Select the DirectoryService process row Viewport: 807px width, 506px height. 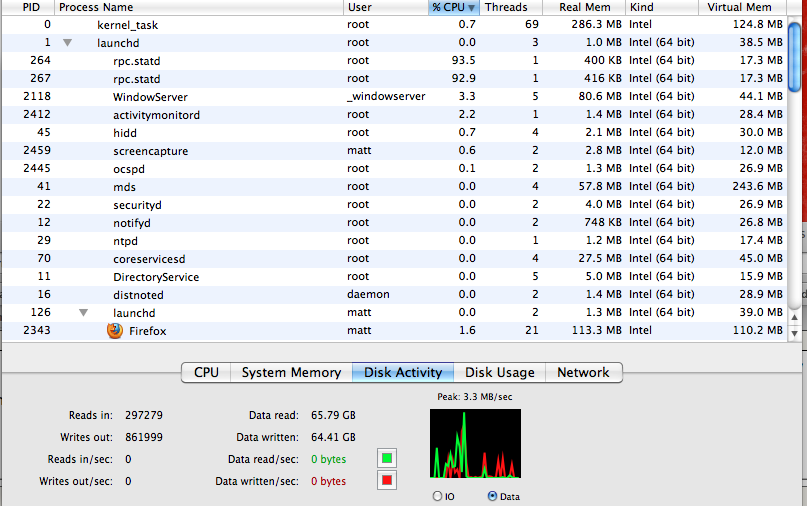(x=394, y=277)
